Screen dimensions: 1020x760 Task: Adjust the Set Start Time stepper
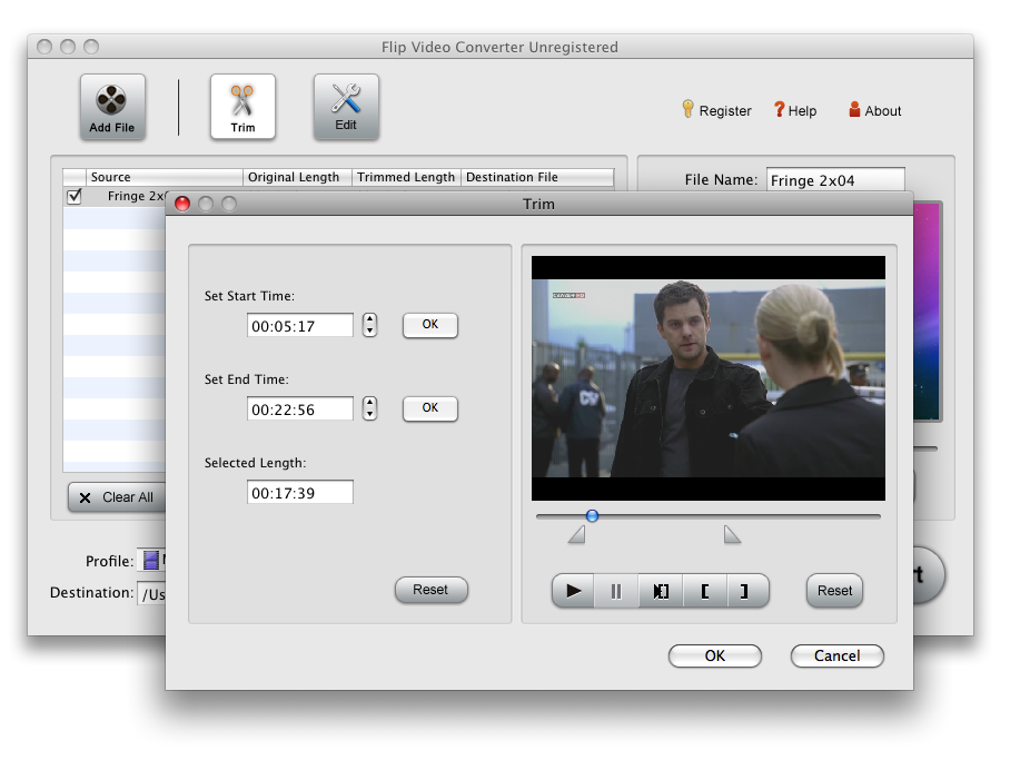(x=370, y=325)
